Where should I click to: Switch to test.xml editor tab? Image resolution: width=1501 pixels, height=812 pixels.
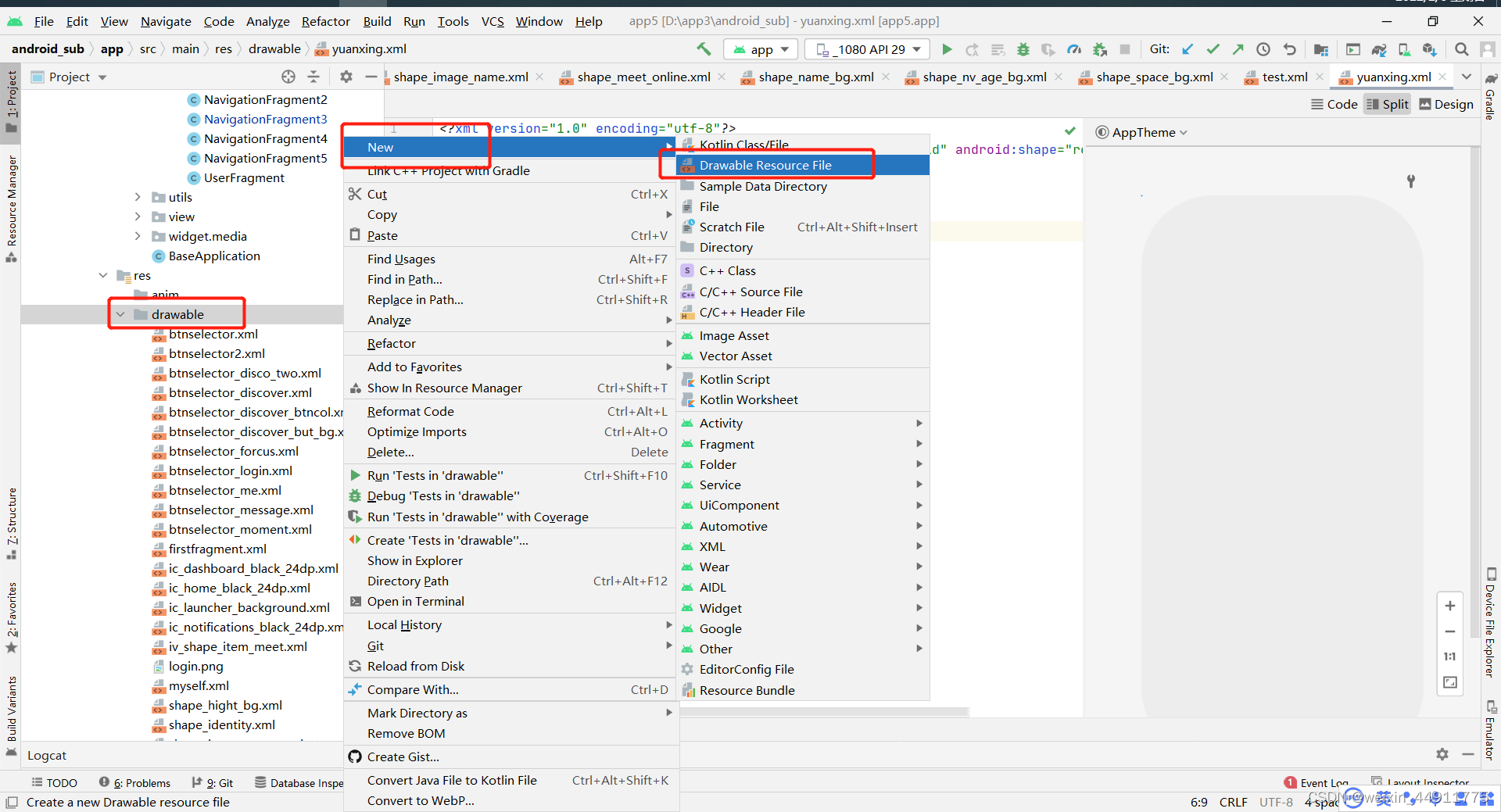click(x=1284, y=77)
